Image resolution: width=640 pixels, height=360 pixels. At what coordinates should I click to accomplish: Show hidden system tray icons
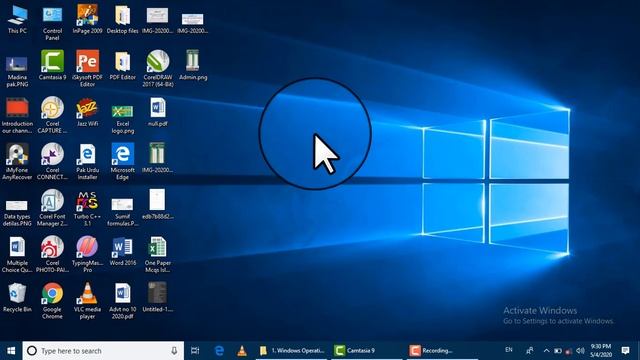(x=546, y=351)
